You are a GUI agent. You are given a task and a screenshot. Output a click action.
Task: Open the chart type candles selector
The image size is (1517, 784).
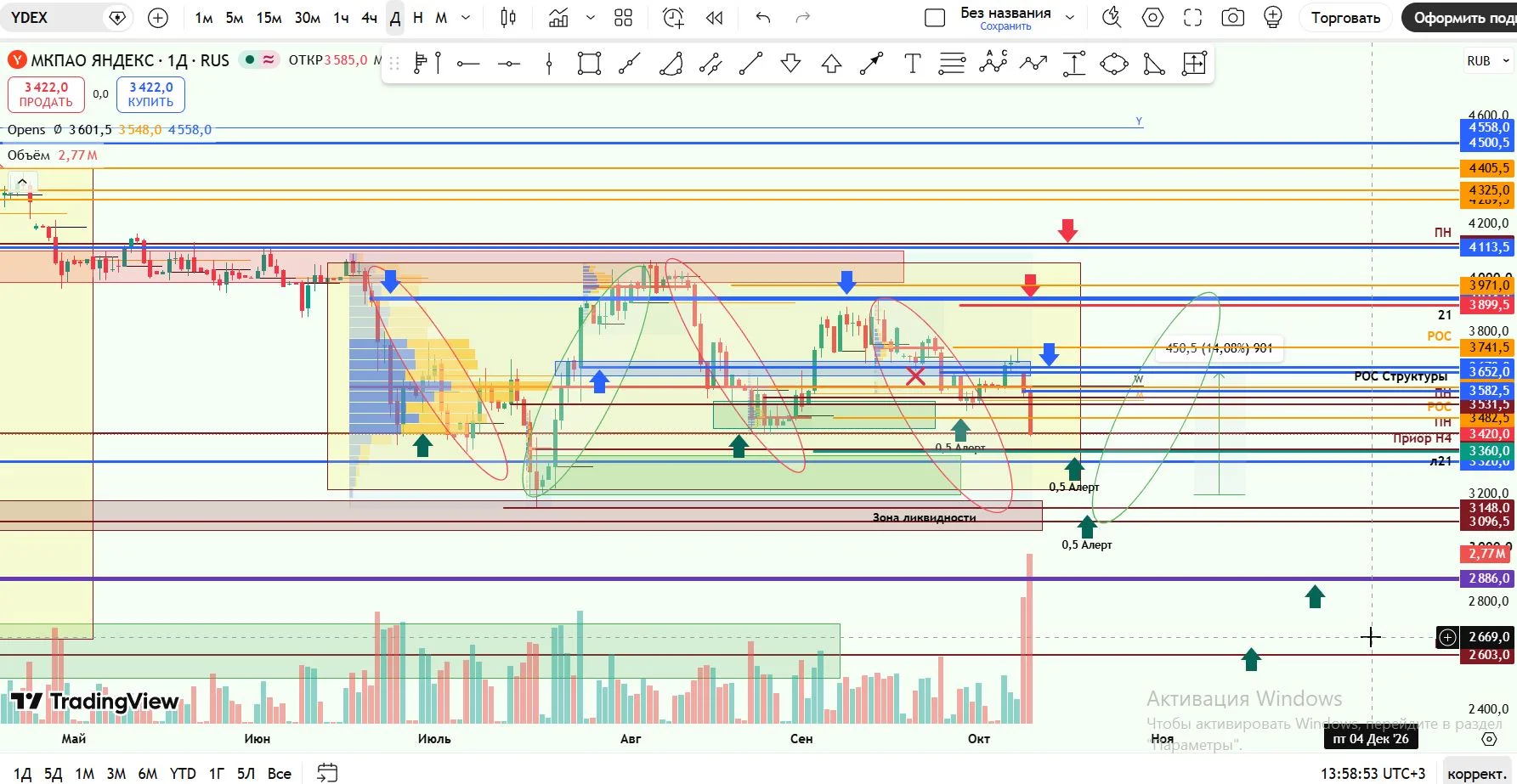tap(508, 18)
